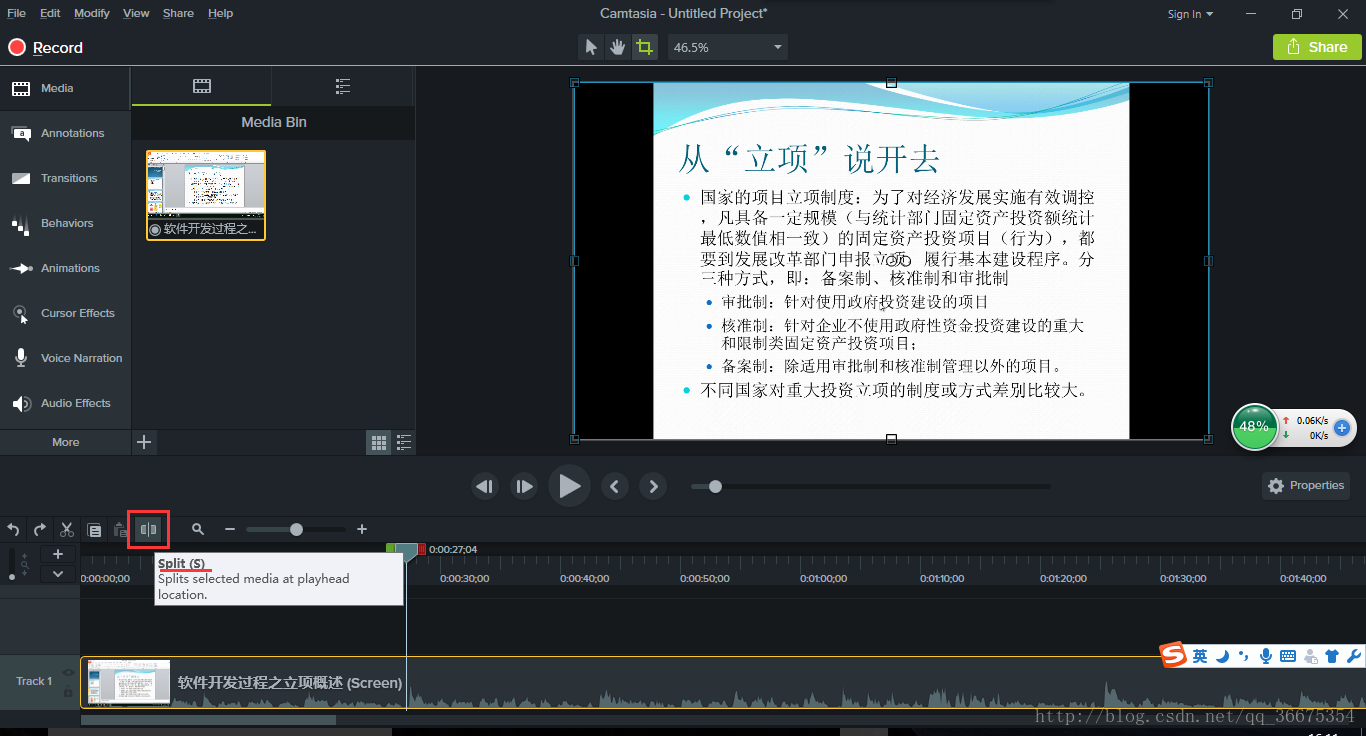Jump to next clip arrow
This screenshot has height=736, width=1366.
(653, 486)
